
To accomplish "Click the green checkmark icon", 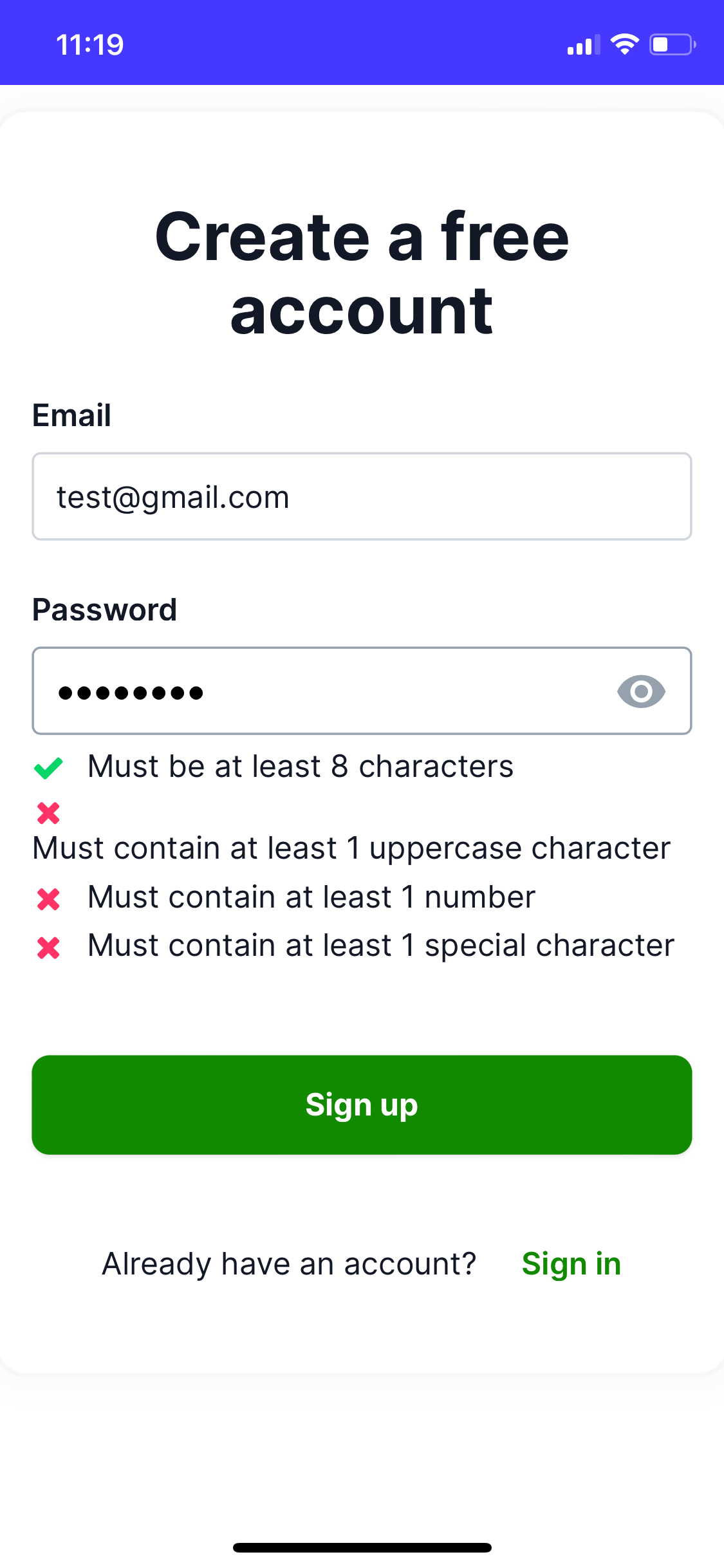I will click(x=48, y=767).
